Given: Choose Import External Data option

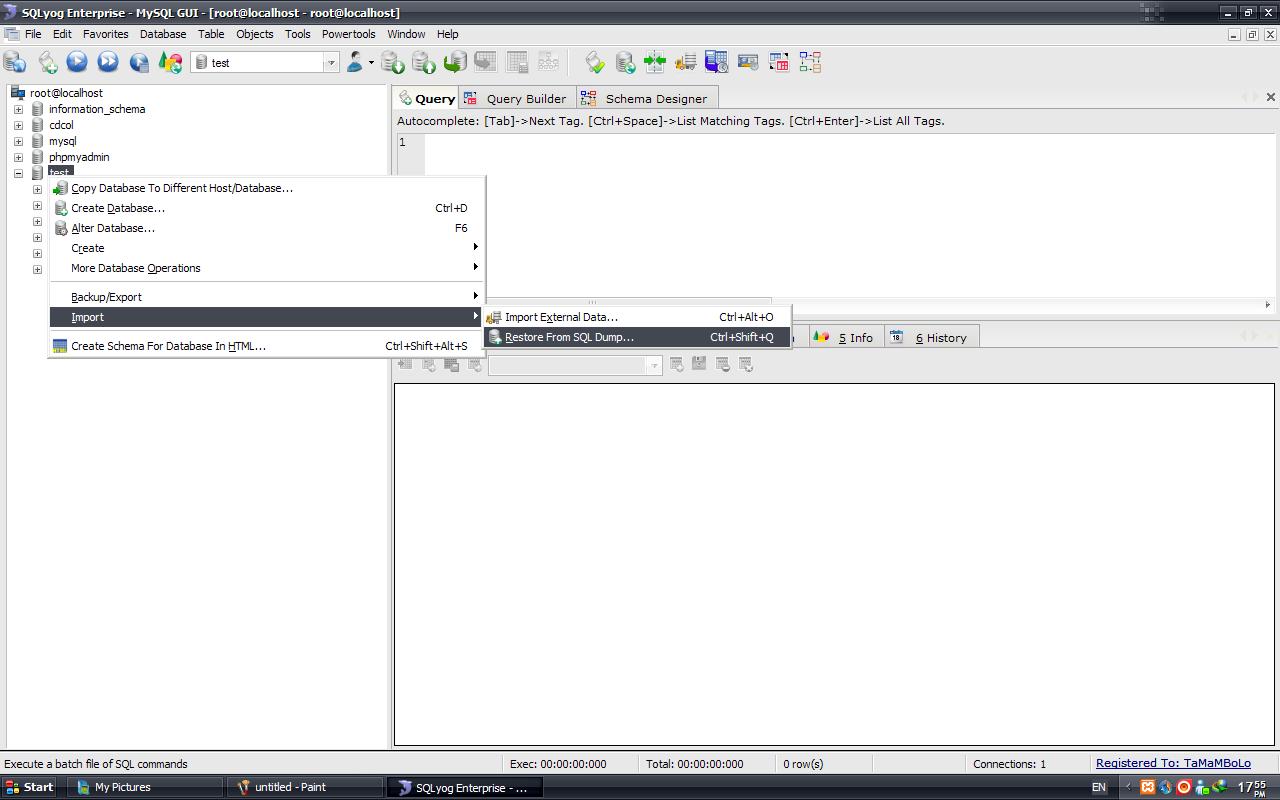Looking at the screenshot, I should [x=637, y=317].
